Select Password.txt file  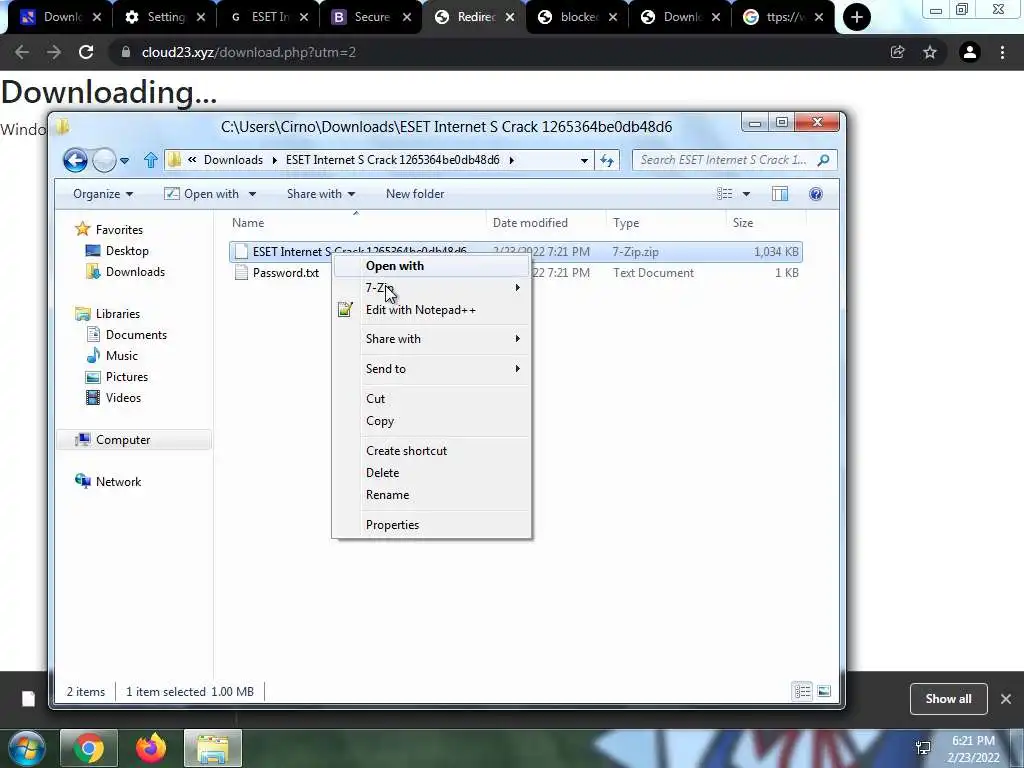(x=285, y=273)
